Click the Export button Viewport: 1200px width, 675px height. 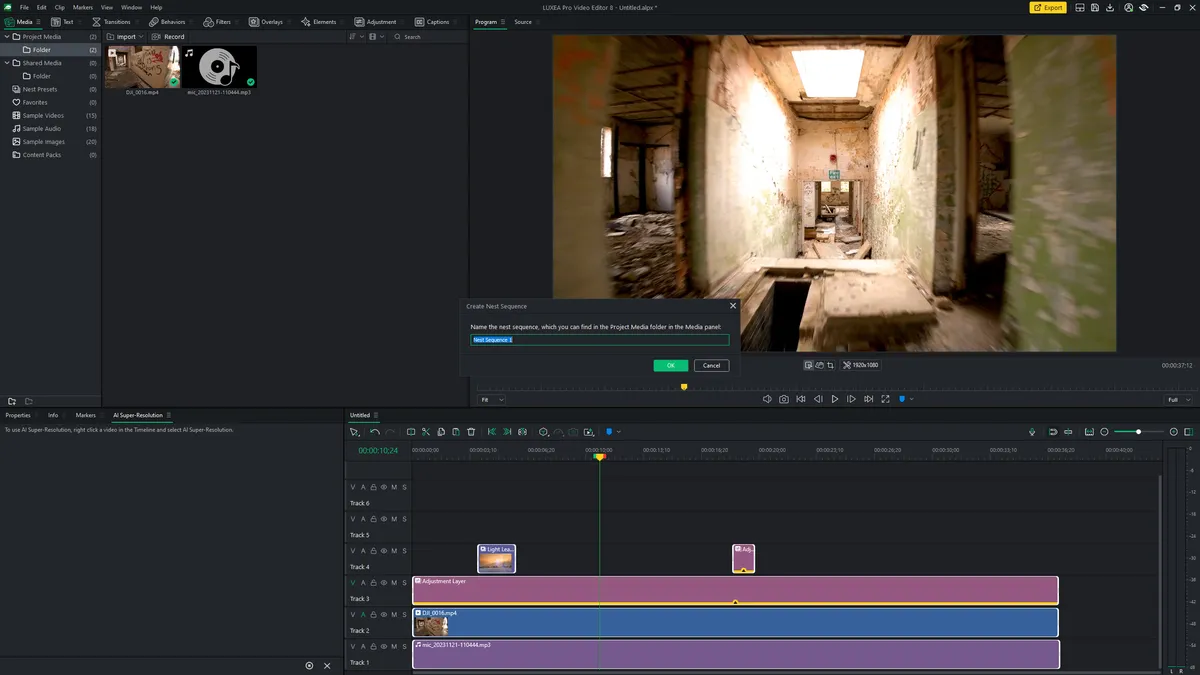pos(1048,7)
